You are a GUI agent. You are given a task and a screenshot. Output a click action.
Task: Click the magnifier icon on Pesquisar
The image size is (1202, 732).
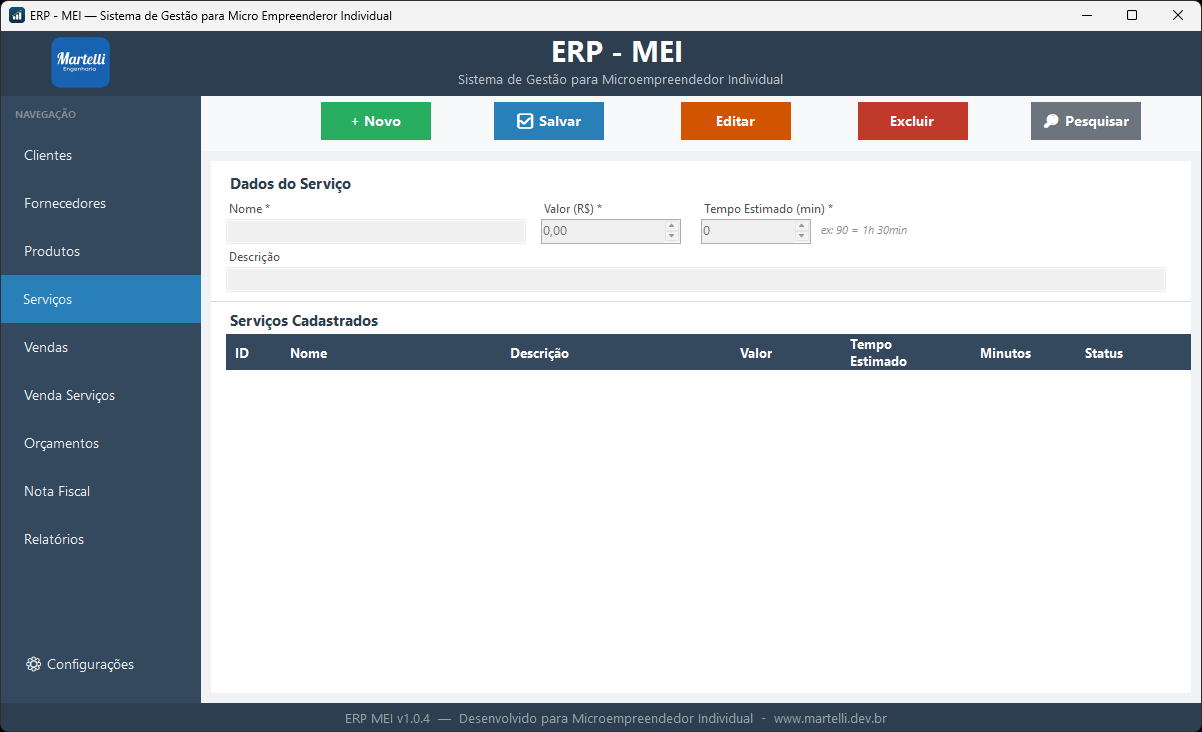click(1051, 121)
